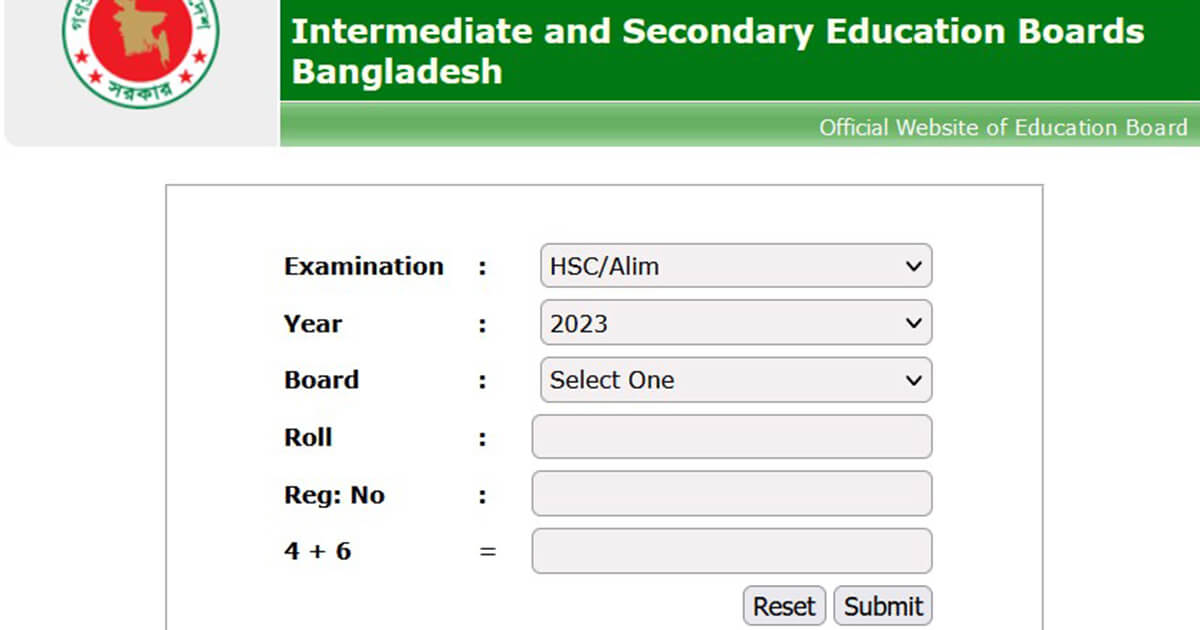Click the Submit button
Image resolution: width=1200 pixels, height=630 pixels.
[x=882, y=605]
